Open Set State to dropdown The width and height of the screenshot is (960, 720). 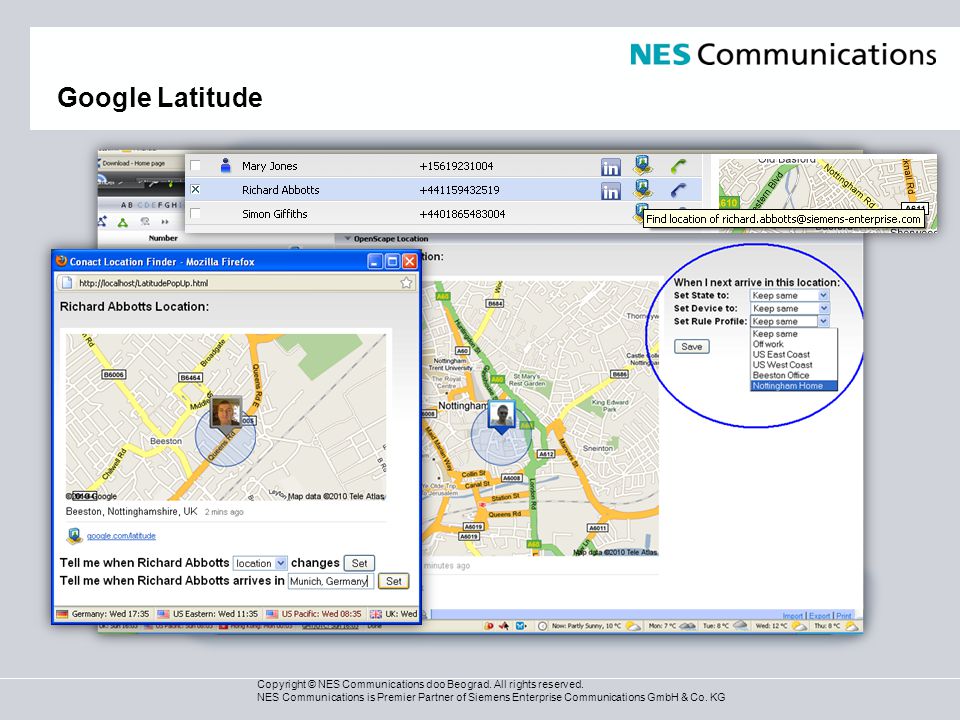pyautogui.click(x=790, y=295)
